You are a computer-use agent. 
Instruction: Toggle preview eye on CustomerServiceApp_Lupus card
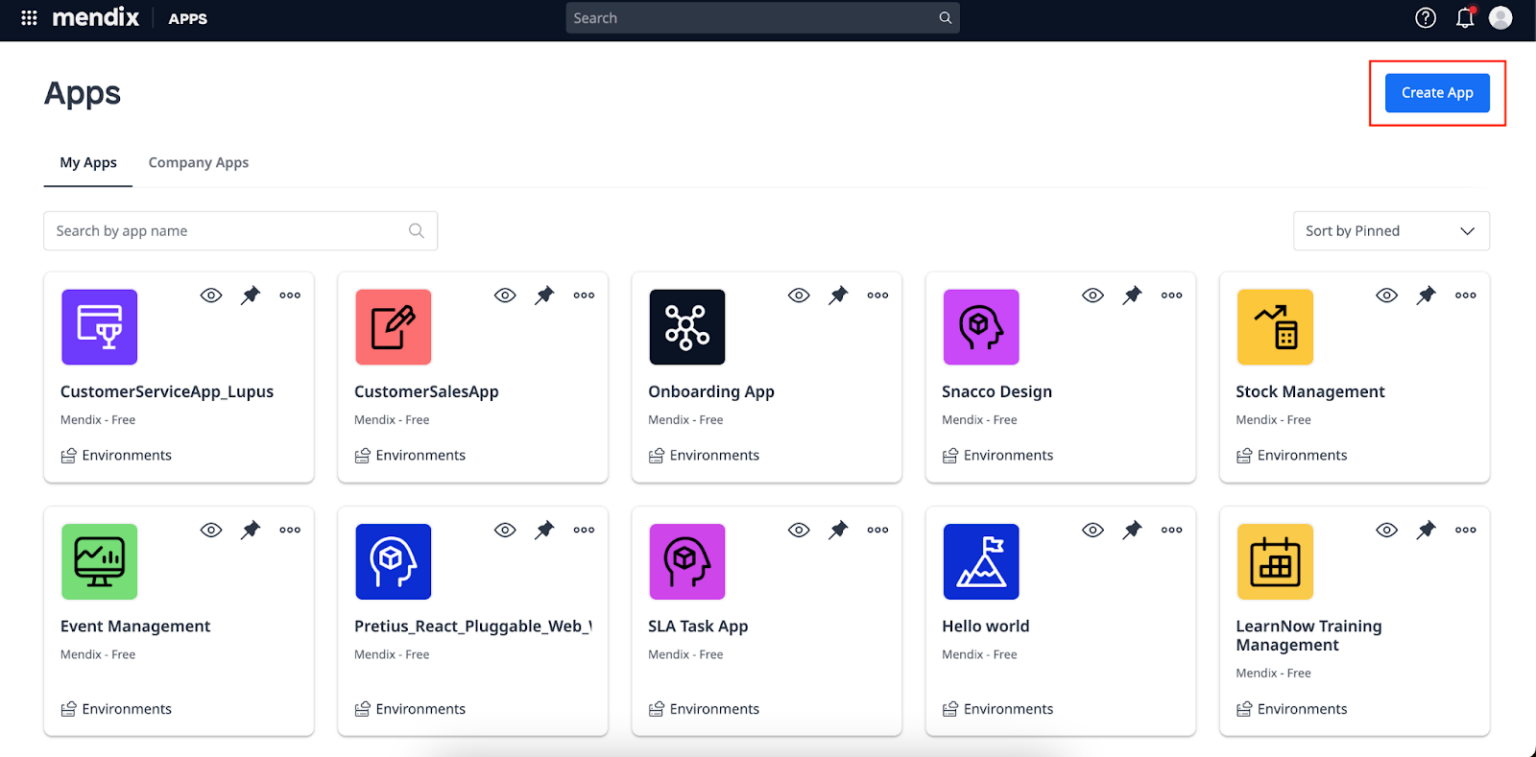point(211,295)
